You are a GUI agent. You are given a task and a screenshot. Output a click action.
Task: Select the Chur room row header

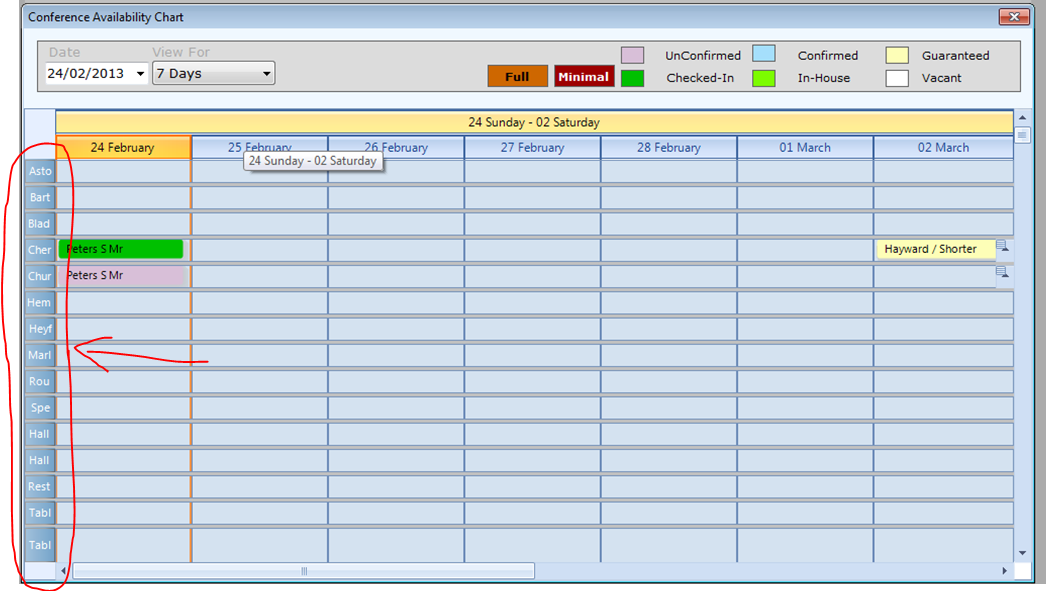point(40,276)
